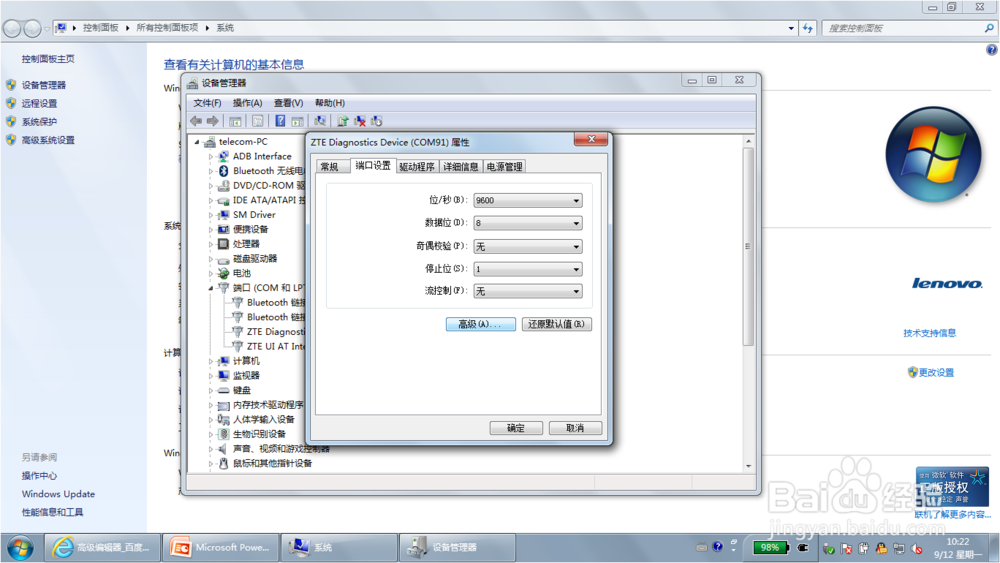This screenshot has width=1000, height=563.
Task: Expand the ADB Interface tree node
Action: pos(210,156)
